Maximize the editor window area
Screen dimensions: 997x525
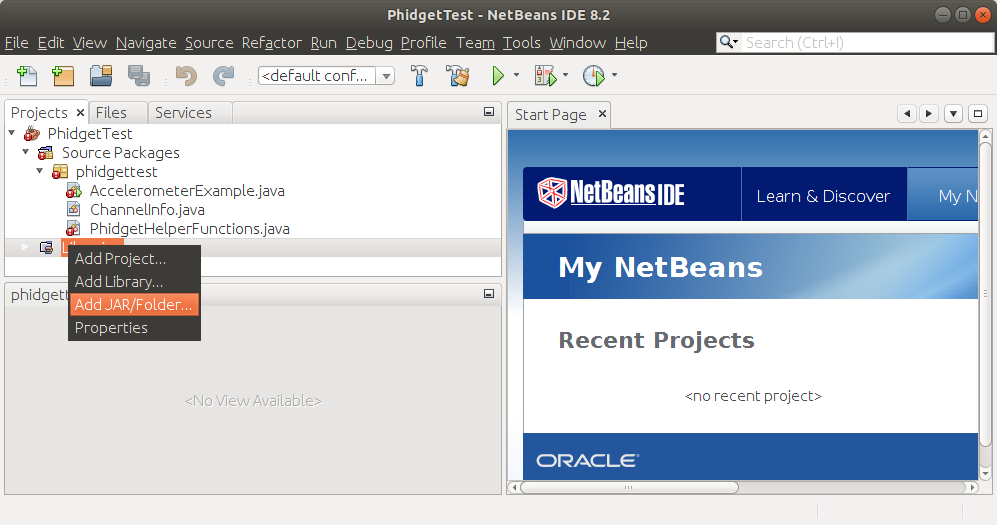[978, 114]
